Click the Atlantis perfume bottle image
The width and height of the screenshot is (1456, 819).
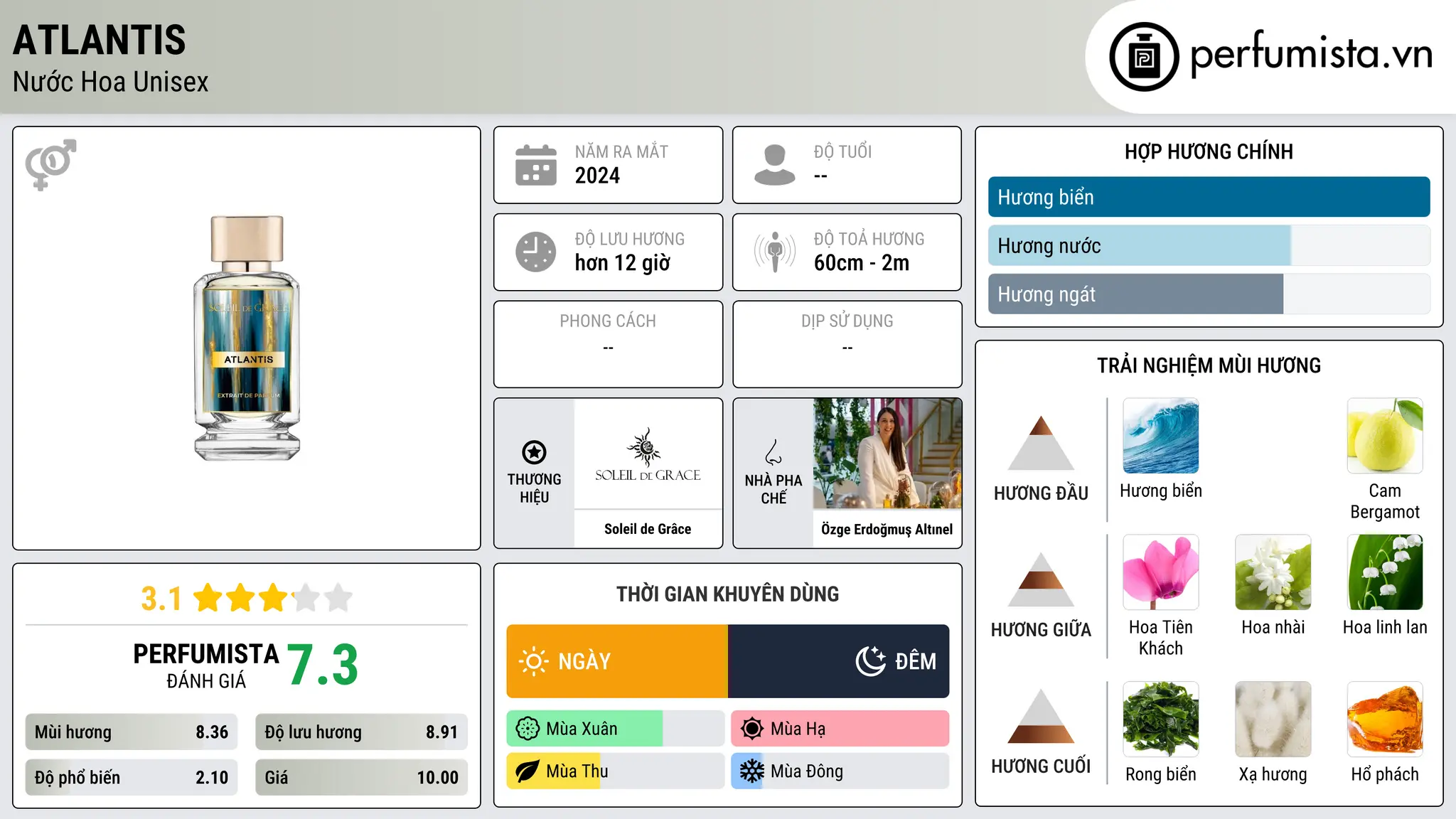pyautogui.click(x=247, y=338)
